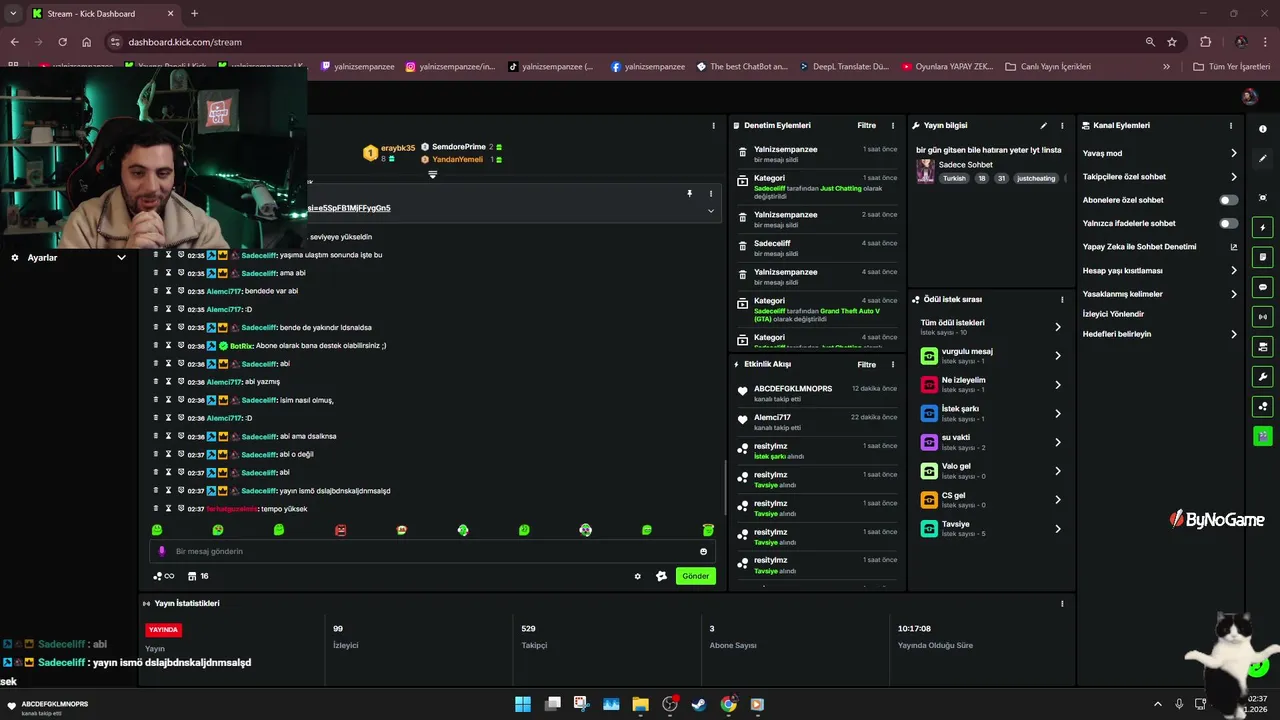The width and height of the screenshot is (1280, 720).
Task: Reload the dashboard page
Action: point(62,42)
